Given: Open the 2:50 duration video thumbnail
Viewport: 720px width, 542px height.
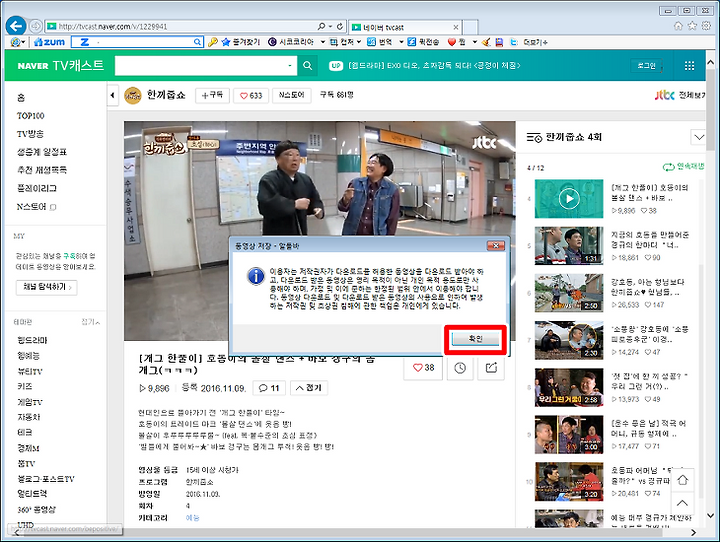Looking at the screenshot, I should (569, 293).
